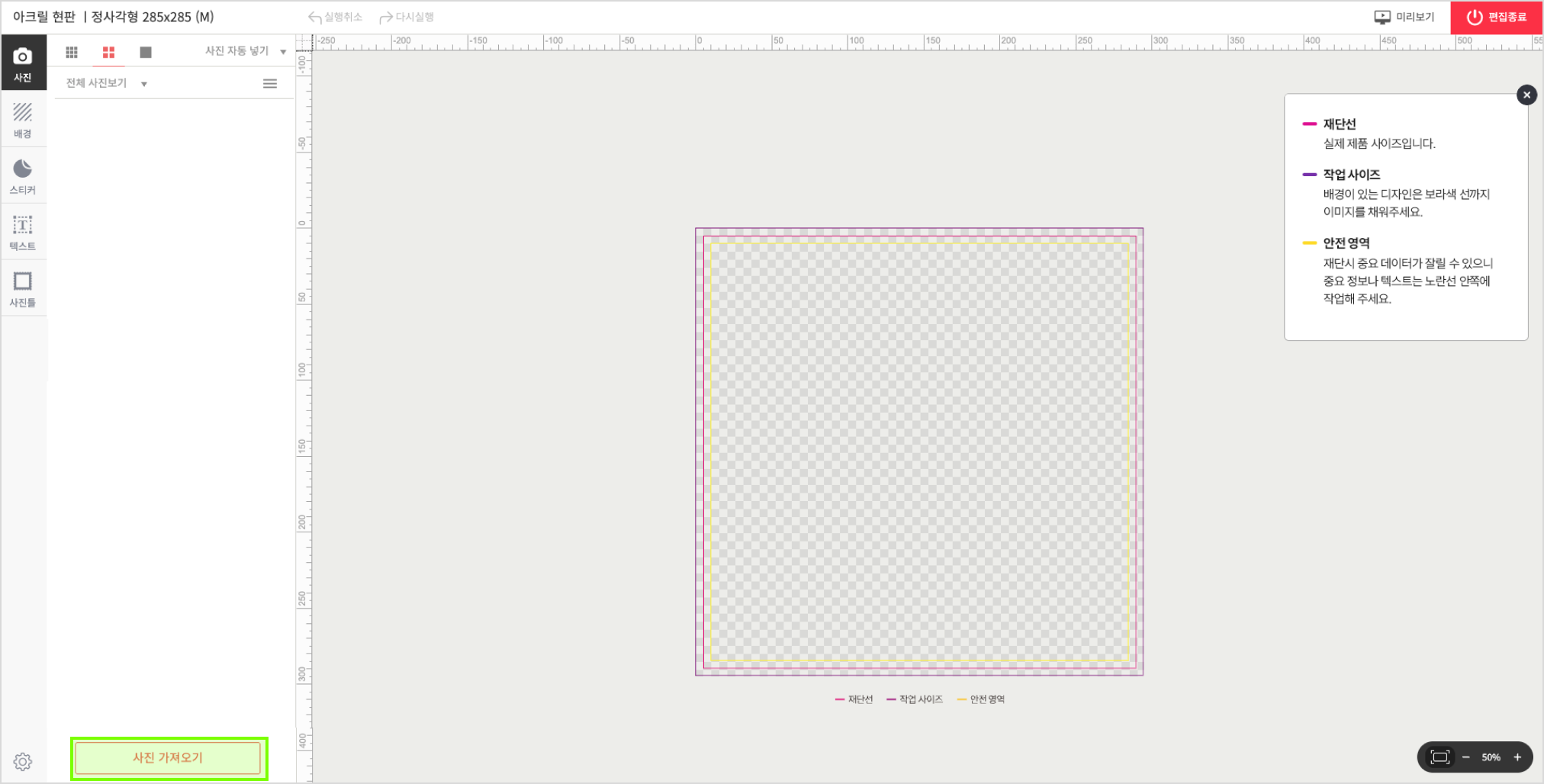
Task: Expand the 전체 사진보기 dropdown
Action: pos(106,83)
